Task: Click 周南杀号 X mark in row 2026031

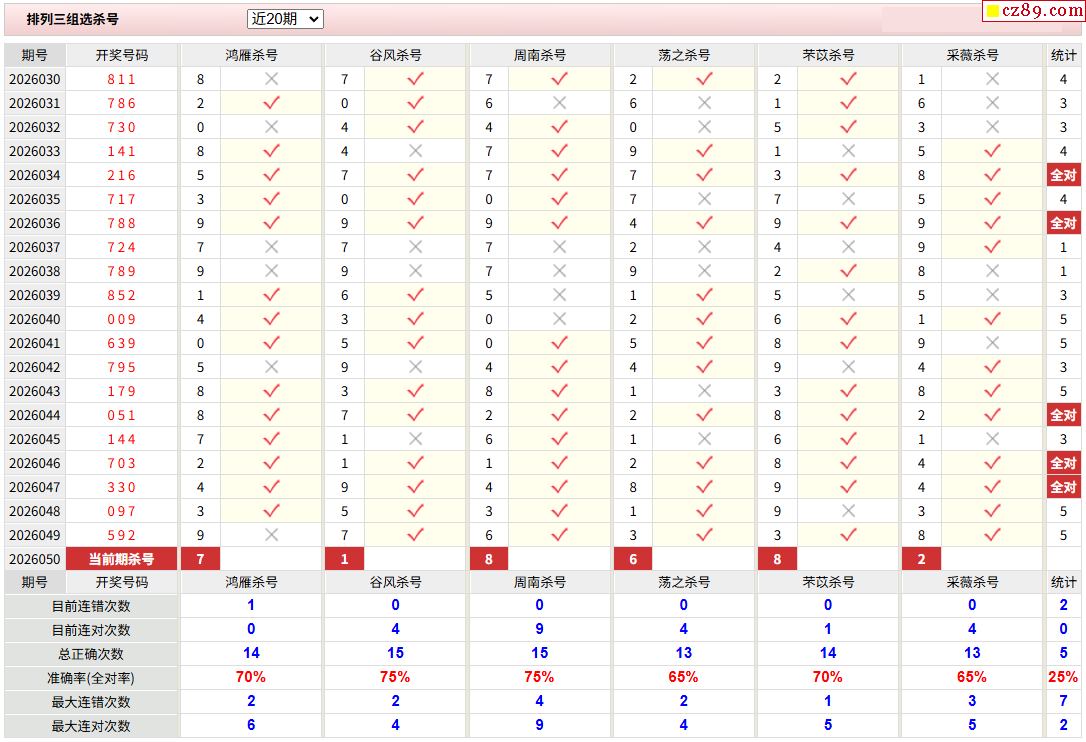Action: 559,103
